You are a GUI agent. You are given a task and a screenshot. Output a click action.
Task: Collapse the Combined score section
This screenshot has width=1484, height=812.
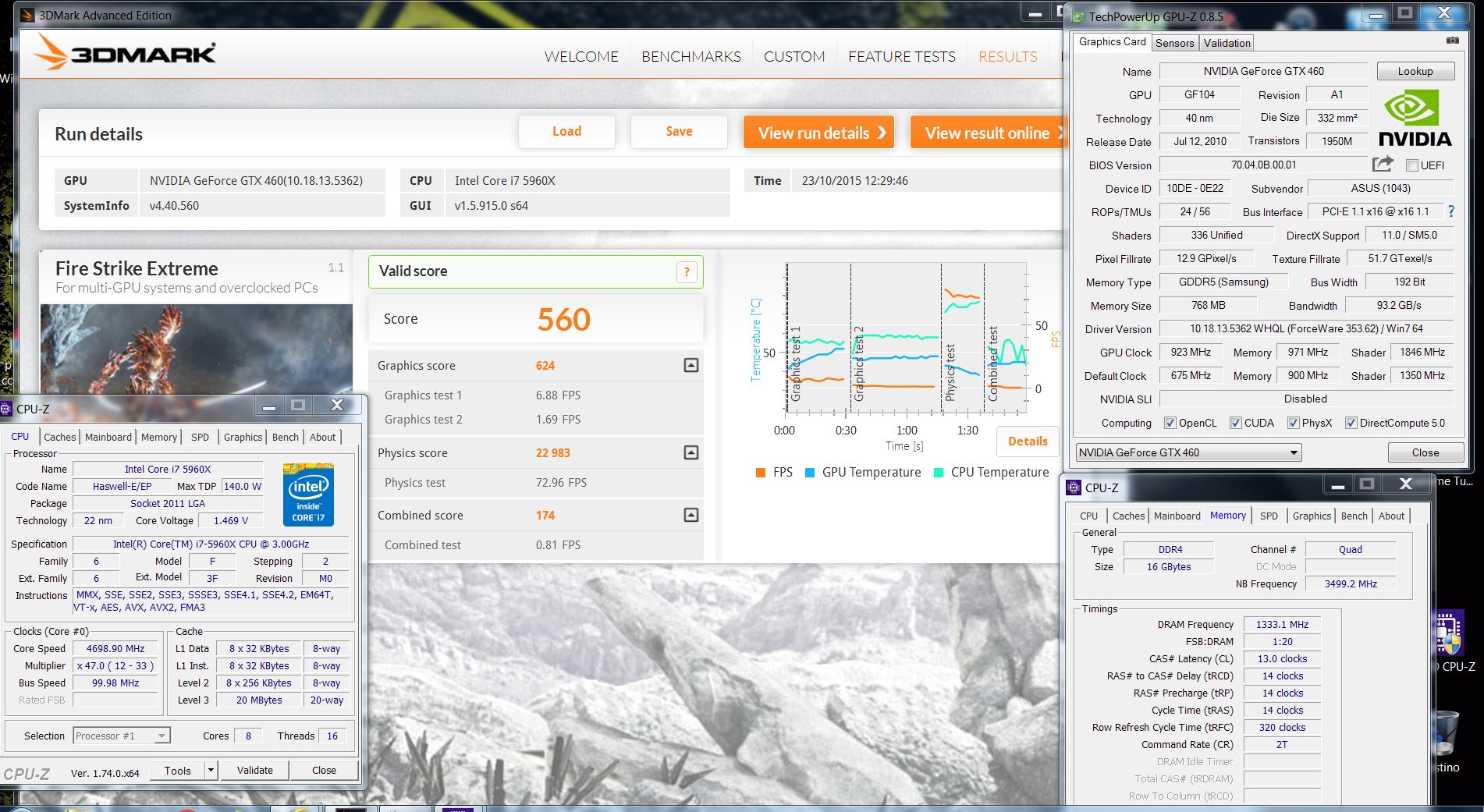coord(691,515)
